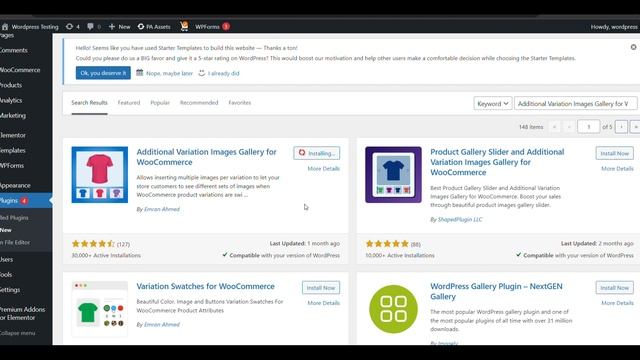640x360 pixels.
Task: Open Variation Swatches for WooCommerce title
Action: coord(205,287)
